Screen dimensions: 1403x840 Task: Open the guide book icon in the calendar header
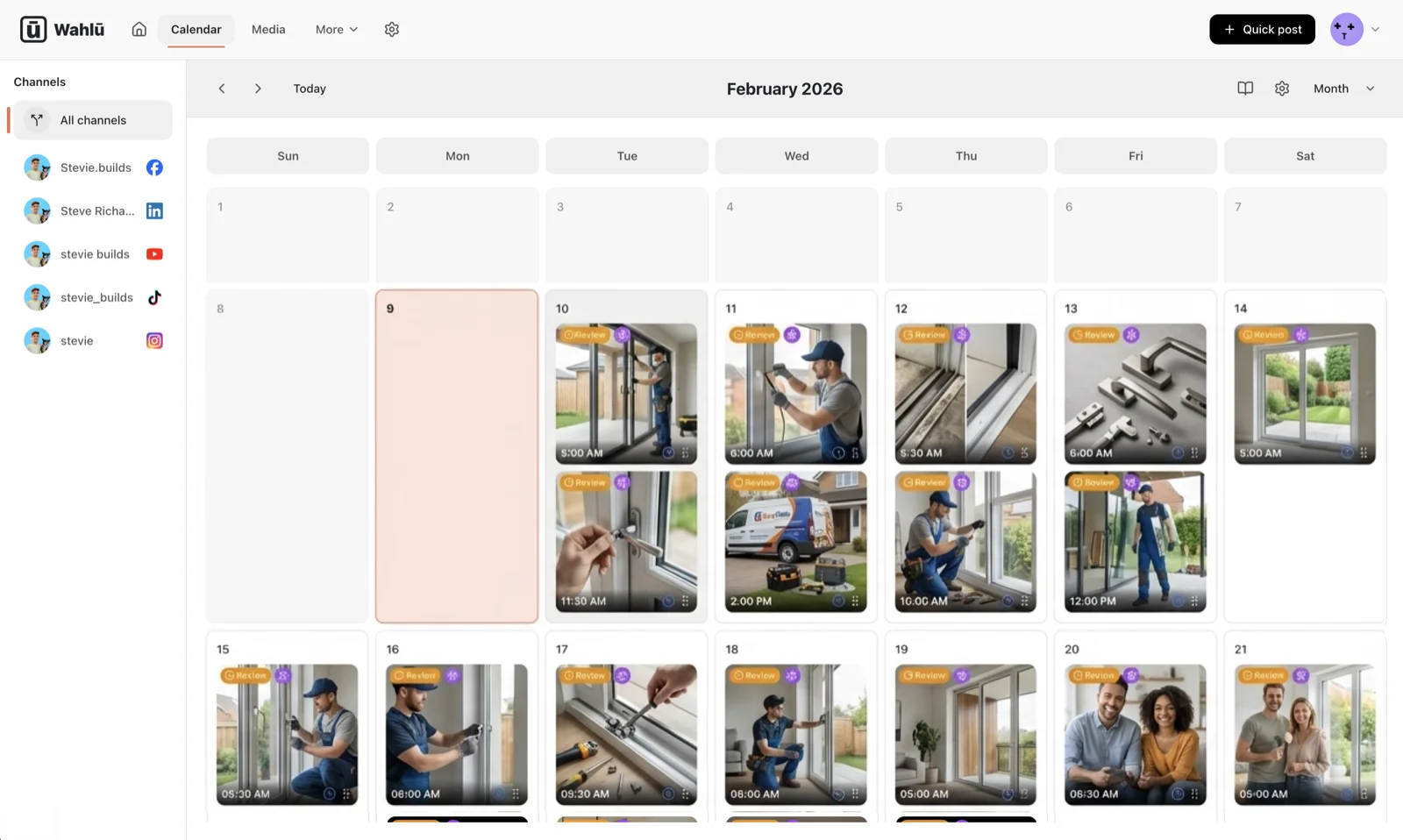pos(1245,88)
